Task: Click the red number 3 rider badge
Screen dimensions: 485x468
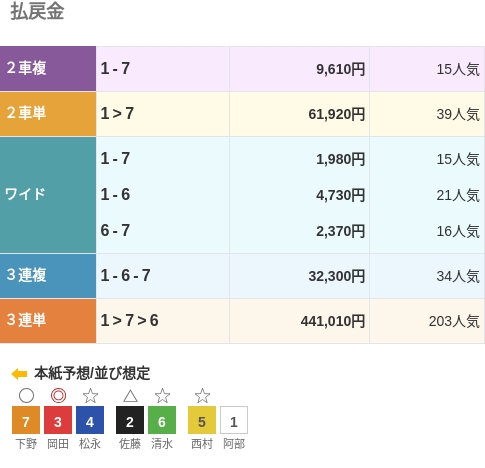Action: 58,420
